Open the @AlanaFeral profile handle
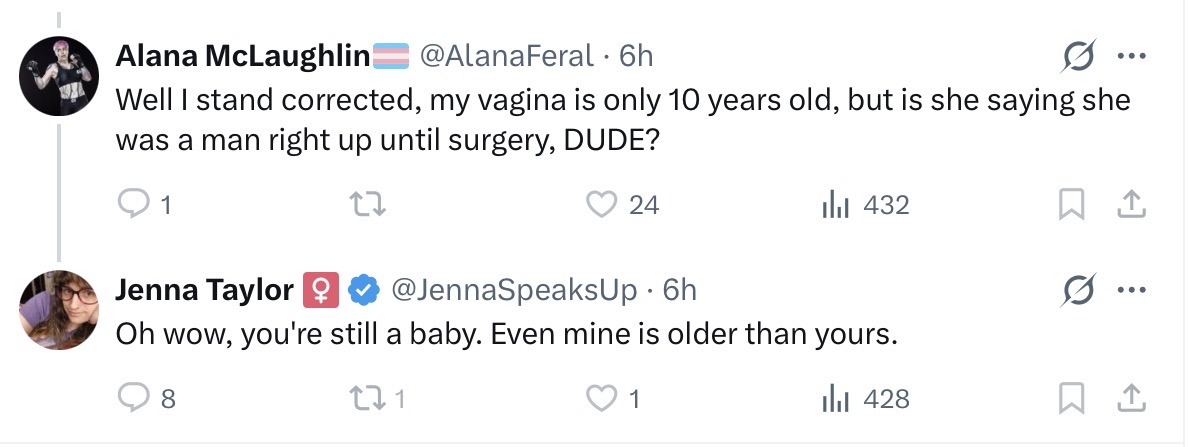 (x=506, y=56)
